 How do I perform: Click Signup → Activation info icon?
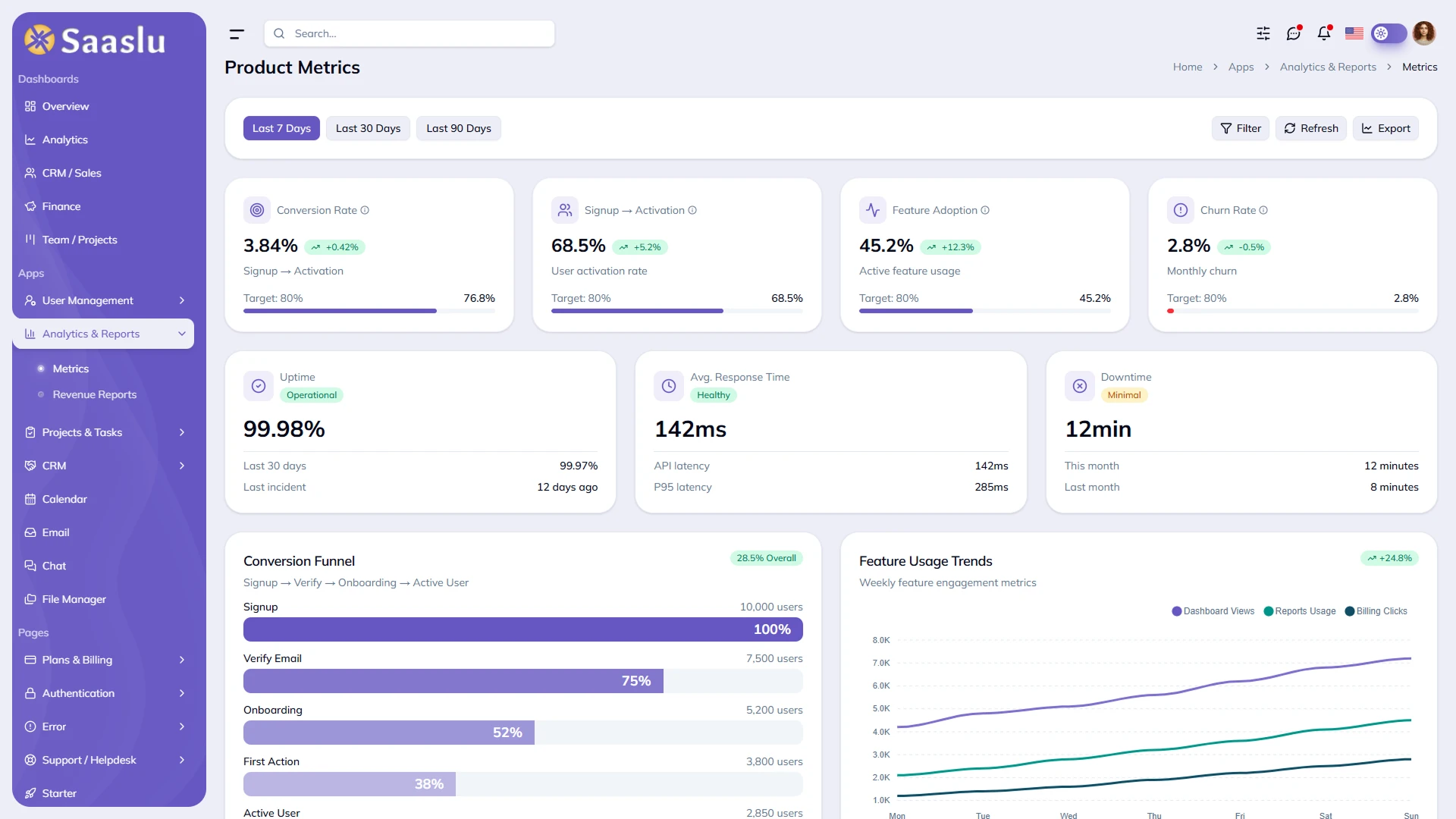pos(692,210)
